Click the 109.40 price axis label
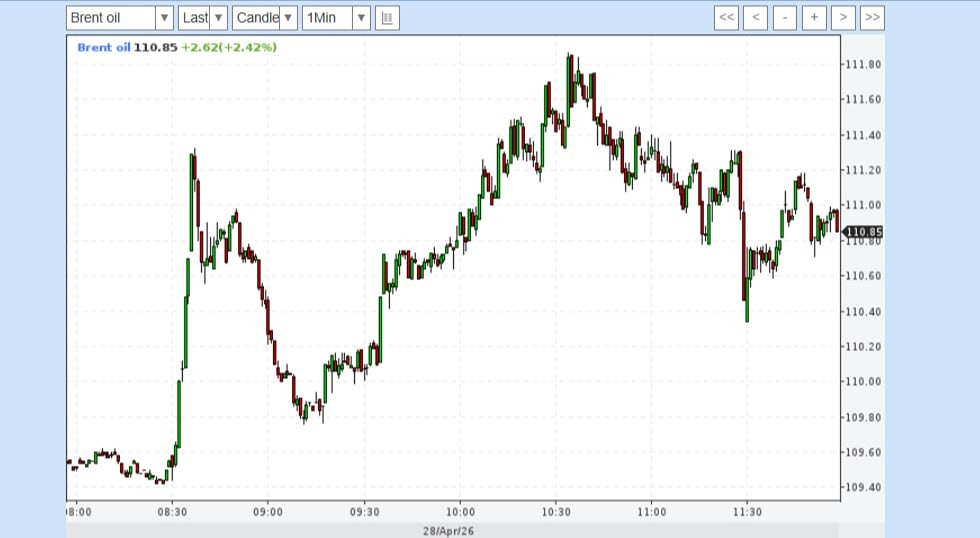The width and height of the screenshot is (980, 538). point(863,487)
